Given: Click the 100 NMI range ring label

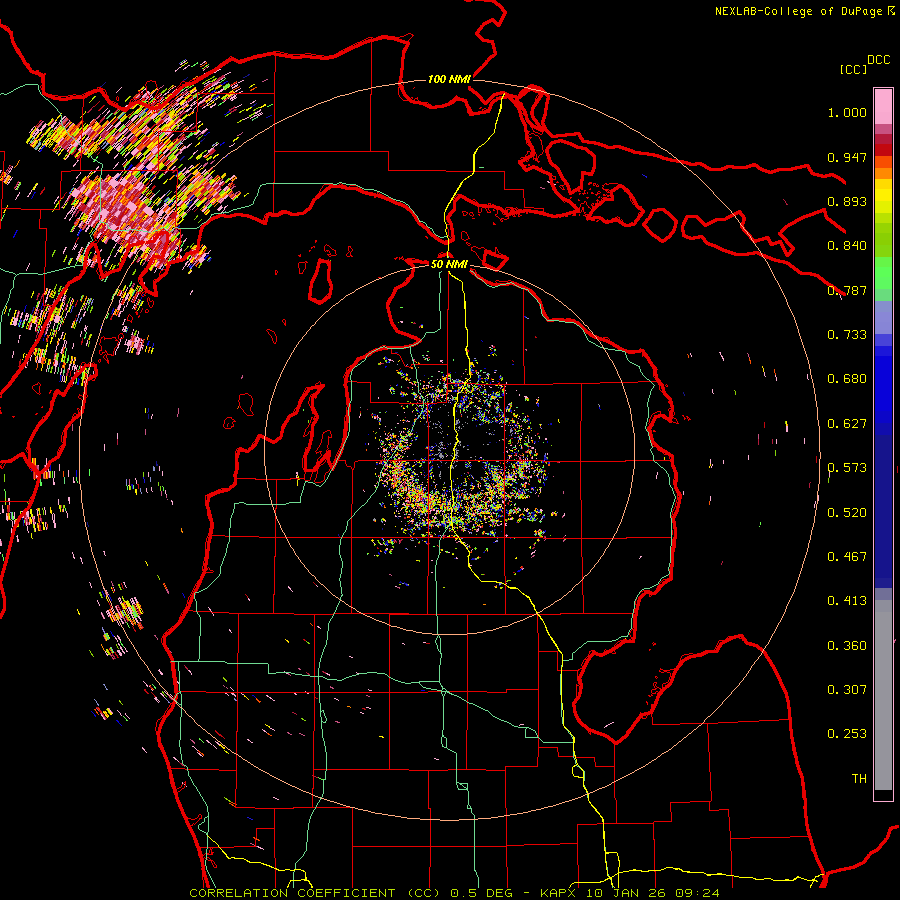Looking at the screenshot, I should pos(449,79).
